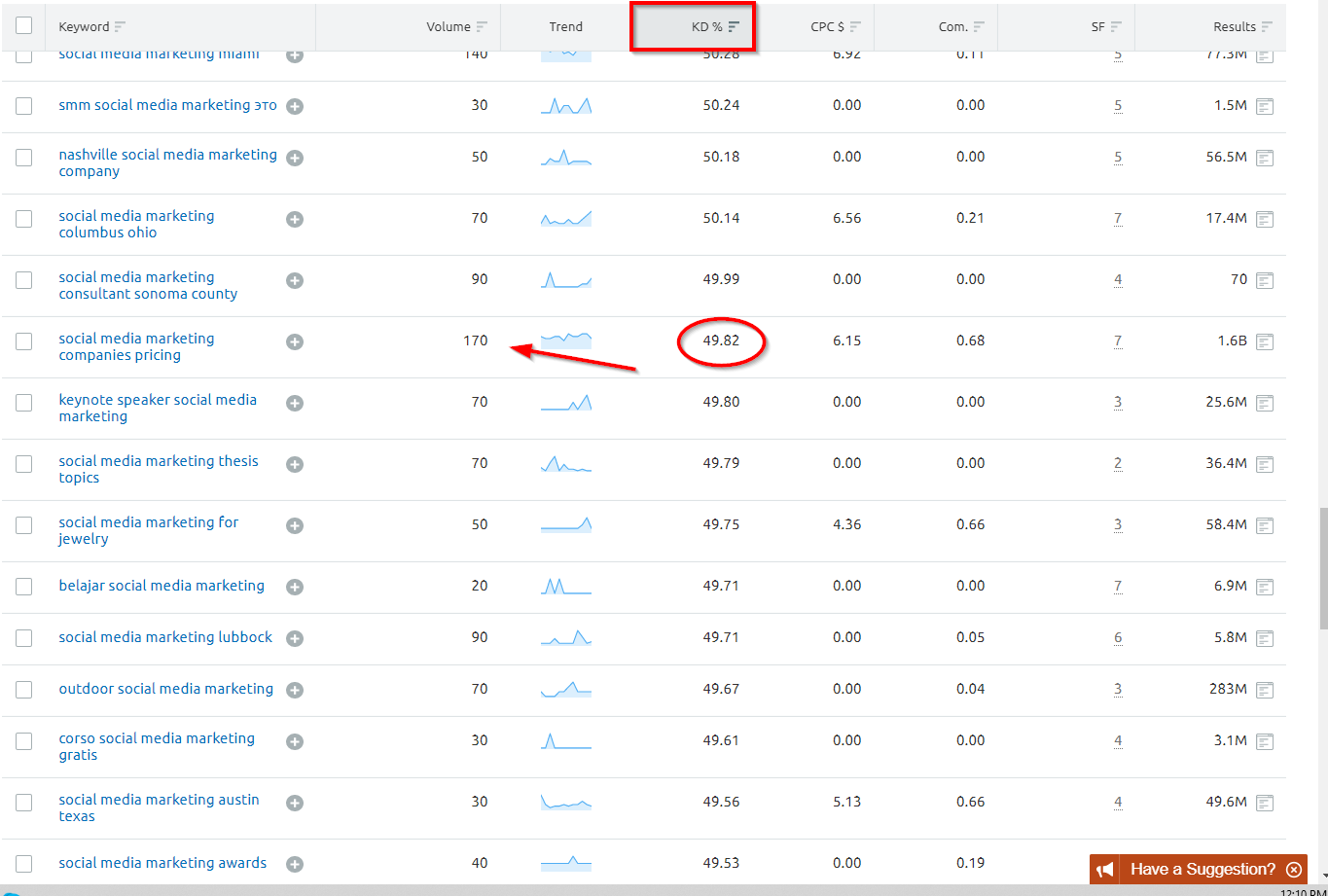Click the sort icon beside Keyword header
The width and height of the screenshot is (1328, 896).
coord(120,27)
